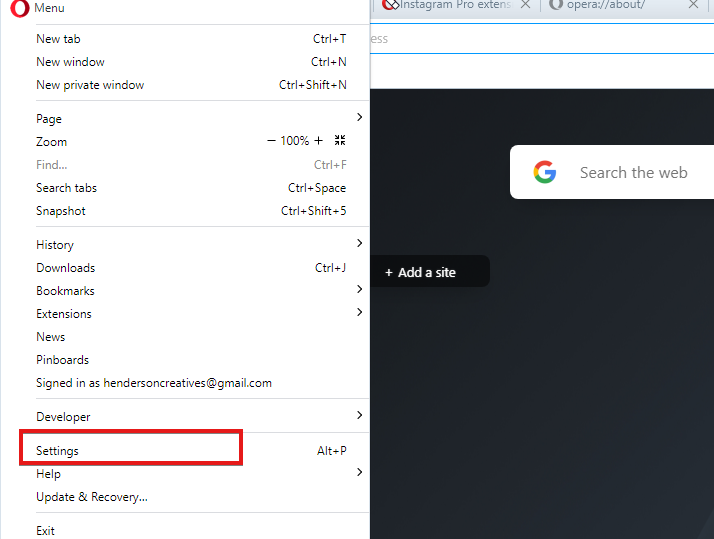Open Pinboards menu entry

click(x=191, y=360)
